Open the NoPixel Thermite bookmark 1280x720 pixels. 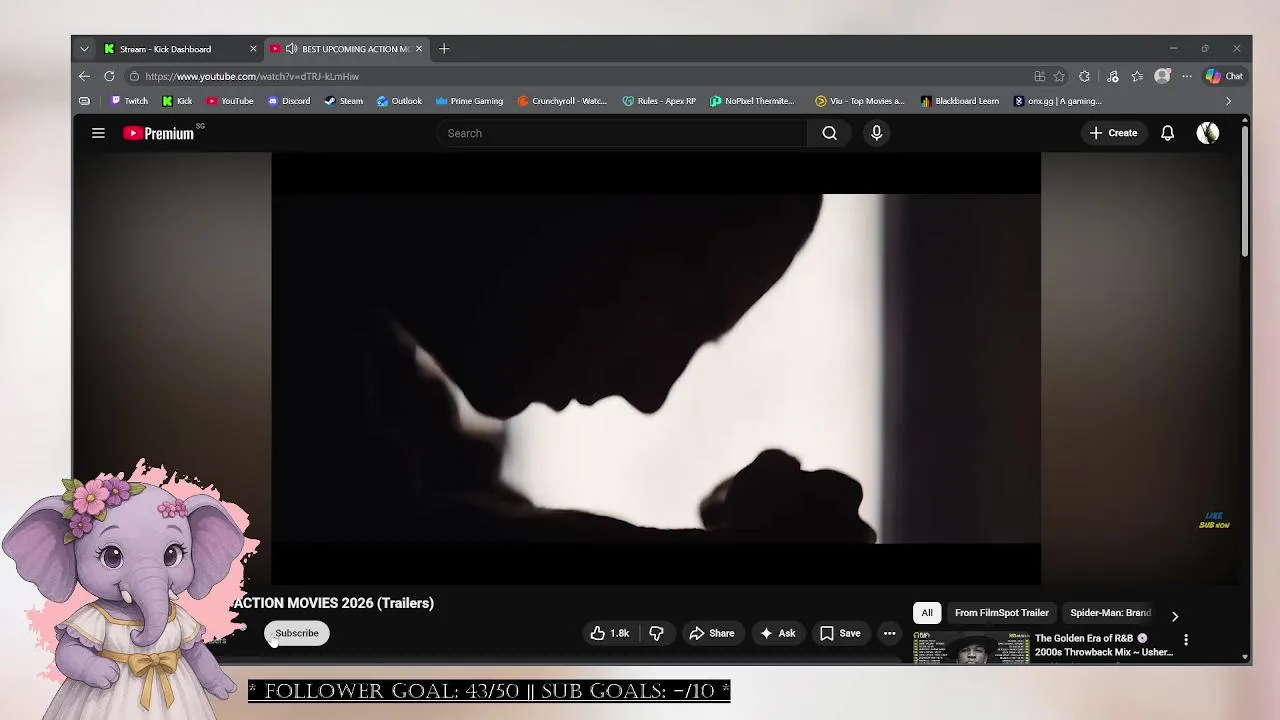(752, 101)
